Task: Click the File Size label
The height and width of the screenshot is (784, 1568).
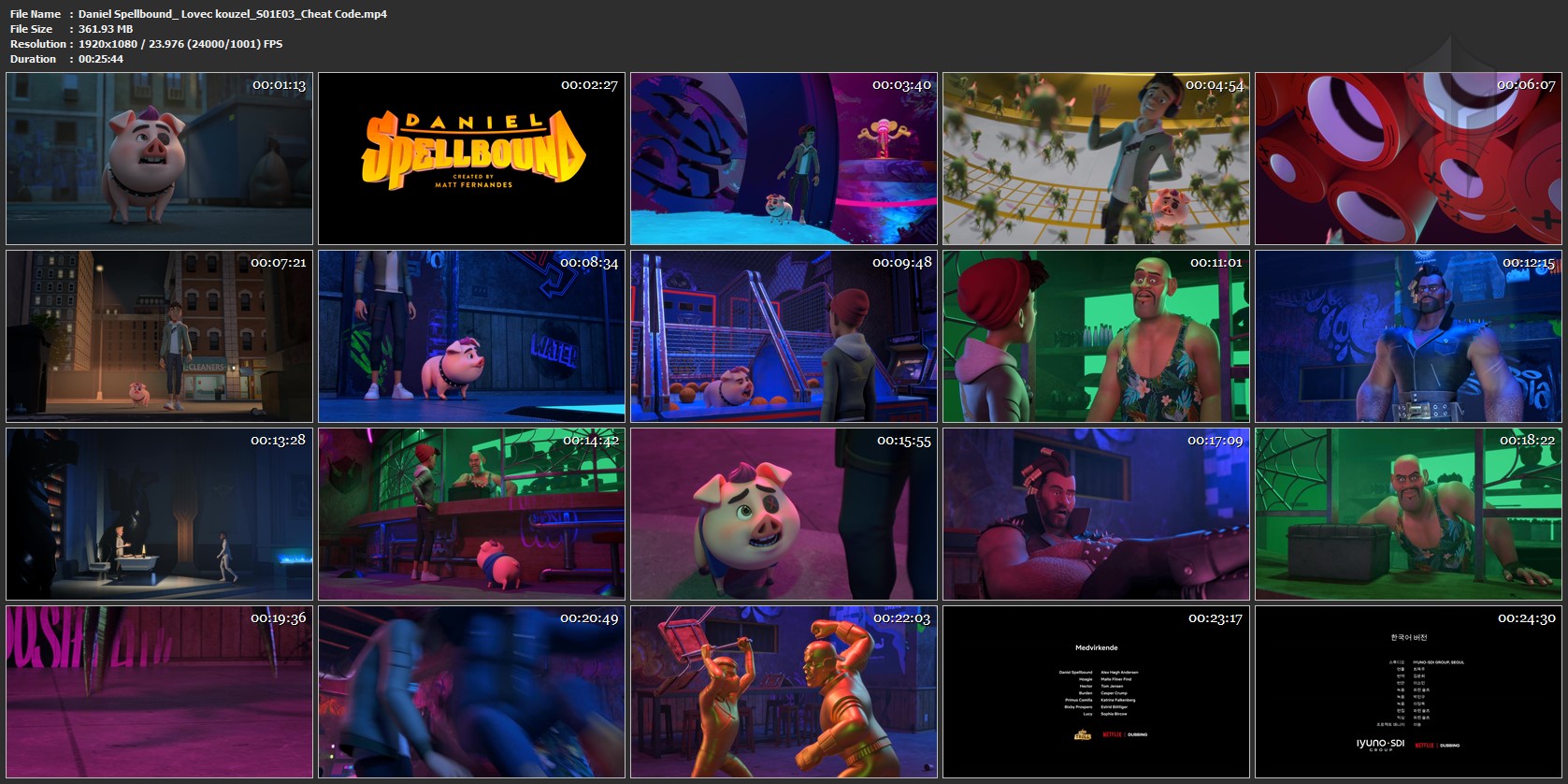Action: click(x=32, y=29)
